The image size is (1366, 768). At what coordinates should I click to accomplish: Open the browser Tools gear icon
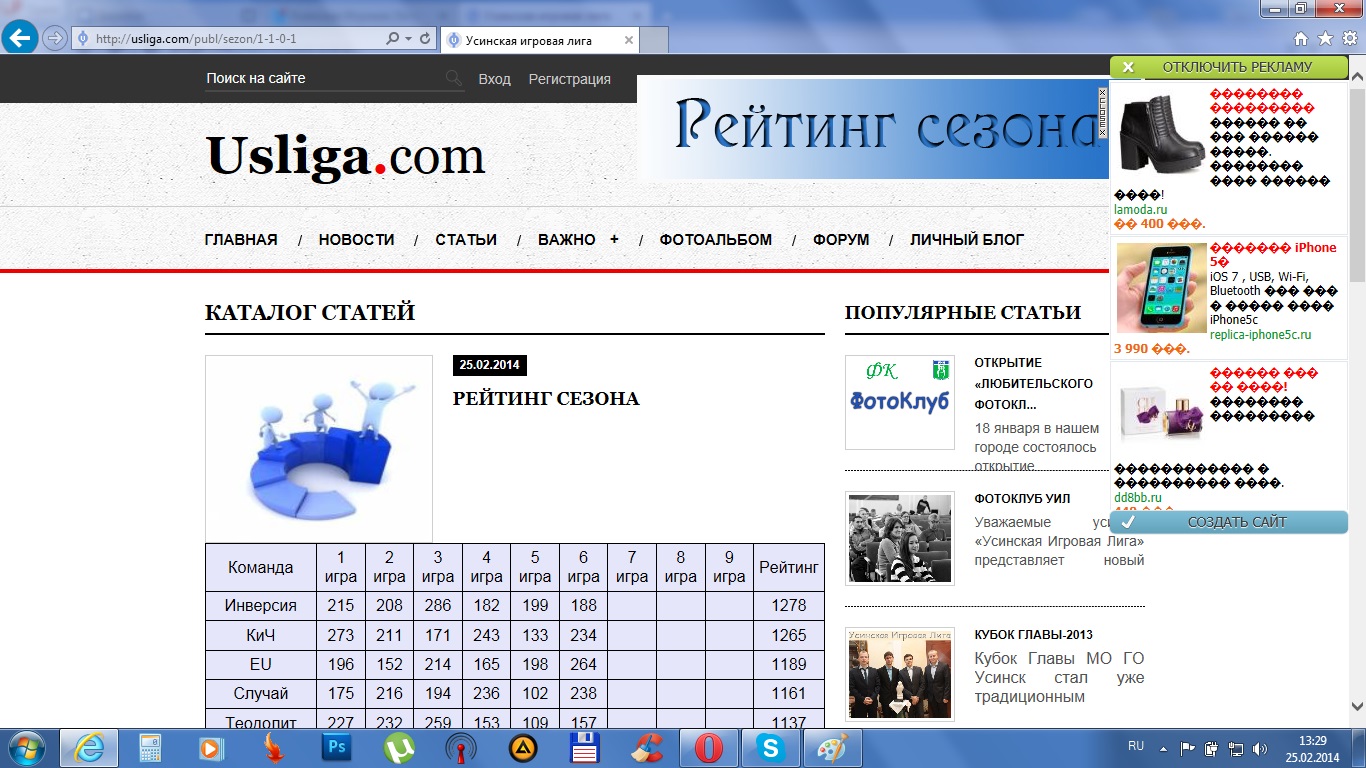coord(1349,39)
